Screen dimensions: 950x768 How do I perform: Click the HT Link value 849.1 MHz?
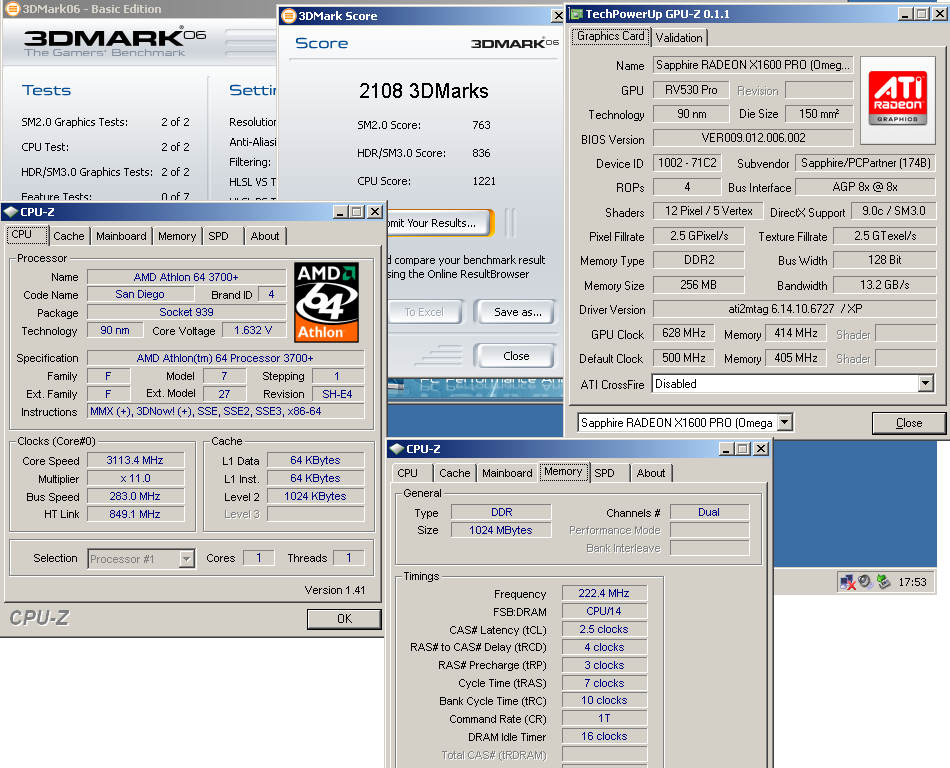point(135,514)
